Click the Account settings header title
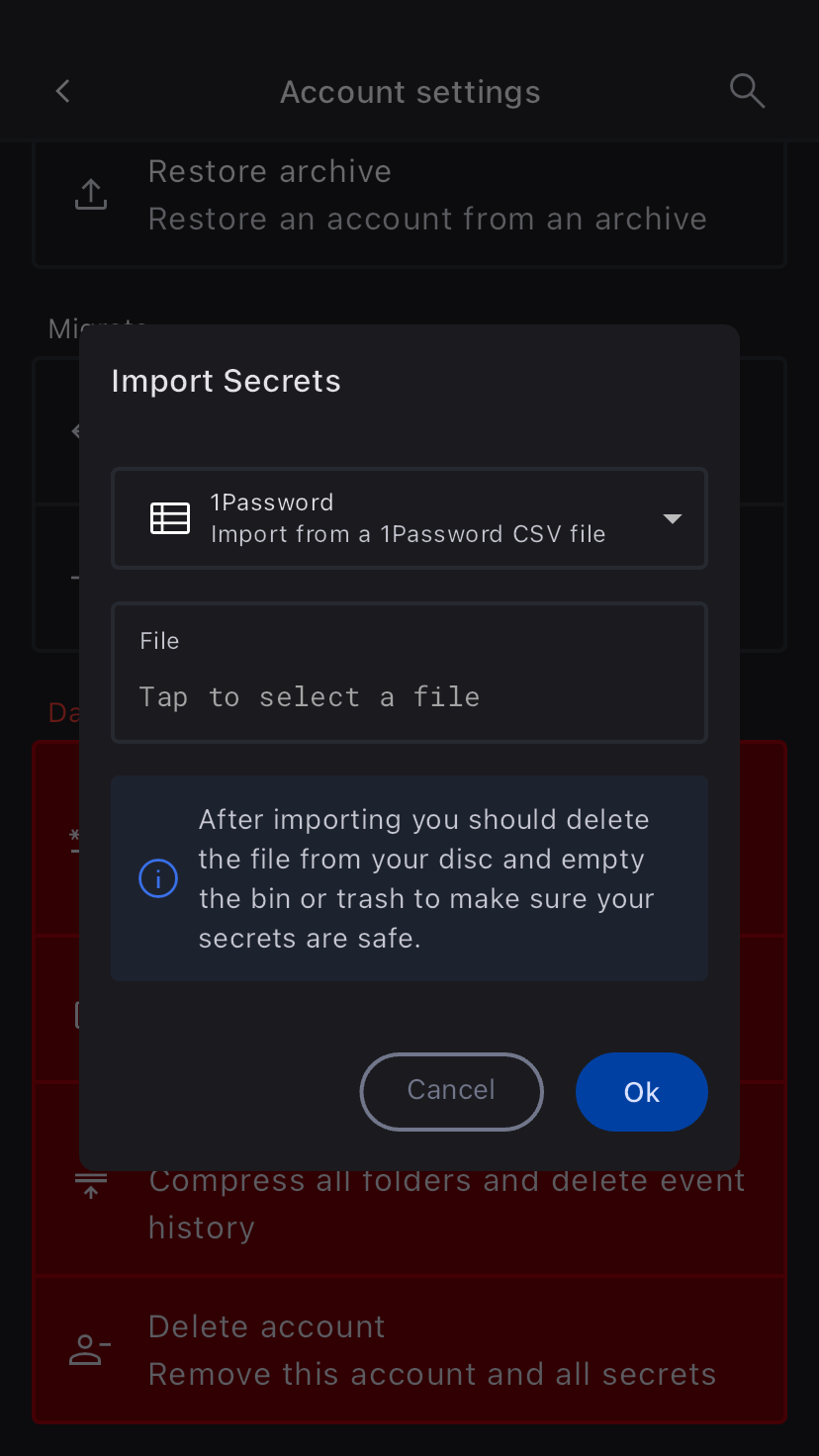The width and height of the screenshot is (819, 1456). 409,92
